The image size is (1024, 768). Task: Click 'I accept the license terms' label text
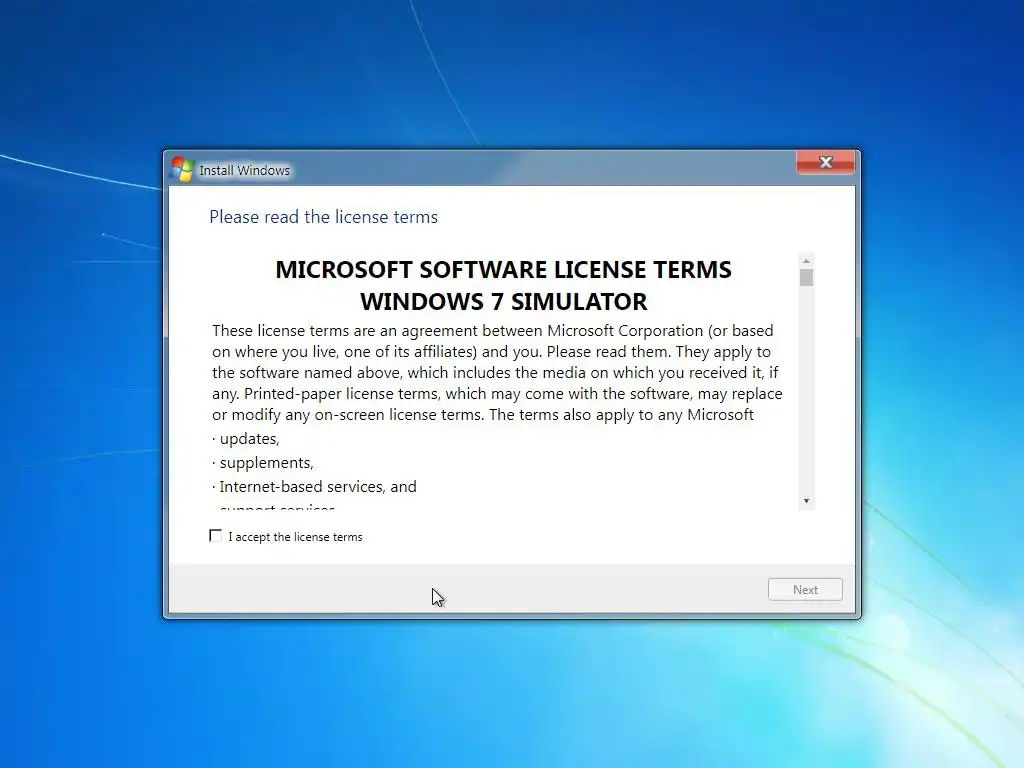295,537
